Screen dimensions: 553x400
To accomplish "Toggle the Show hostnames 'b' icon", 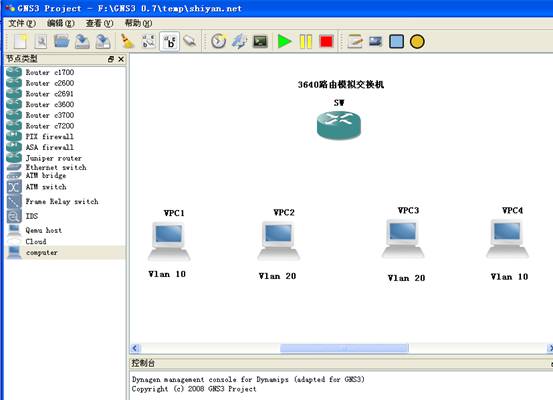I will 170,42.
